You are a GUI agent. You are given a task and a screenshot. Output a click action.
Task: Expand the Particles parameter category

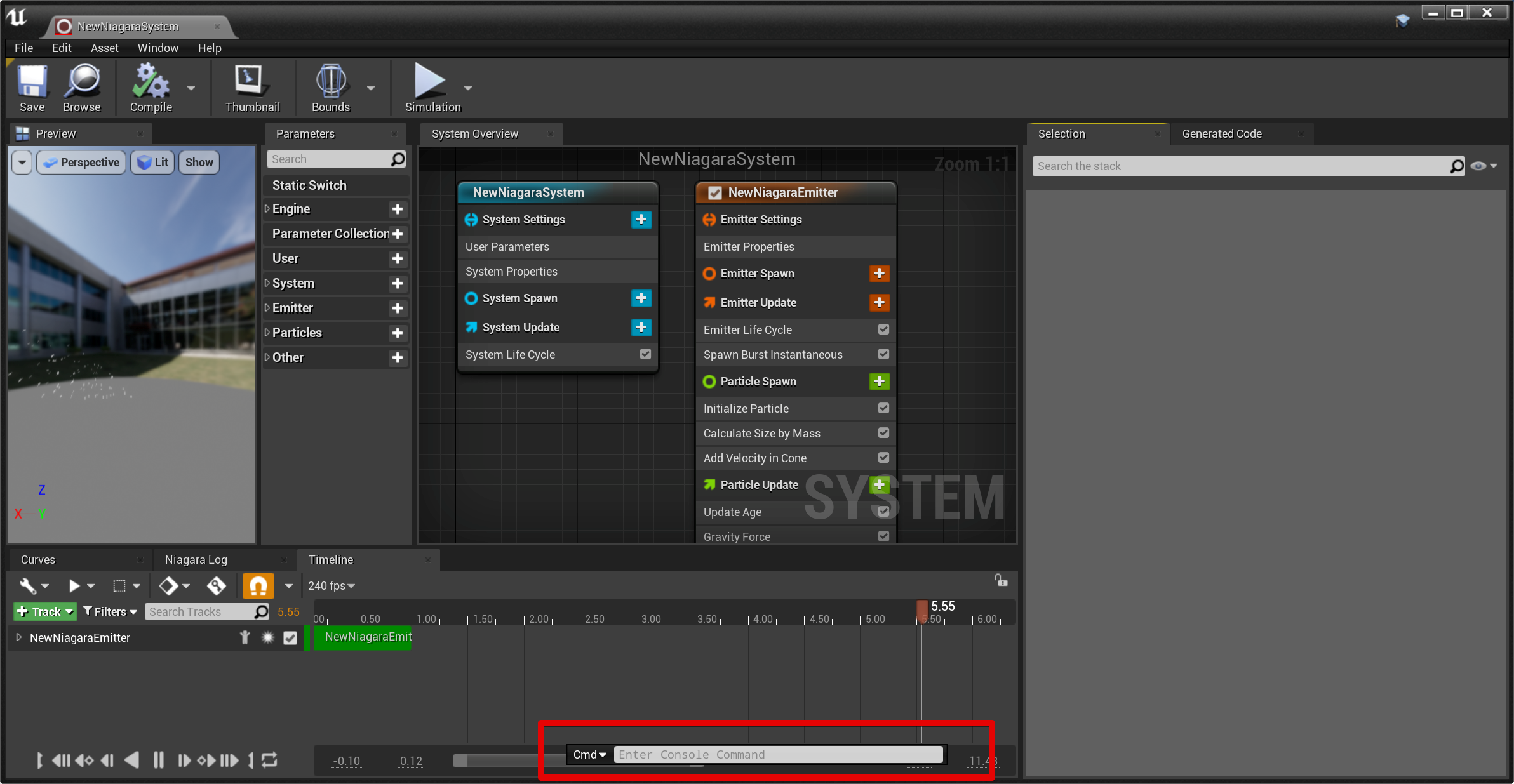267,333
